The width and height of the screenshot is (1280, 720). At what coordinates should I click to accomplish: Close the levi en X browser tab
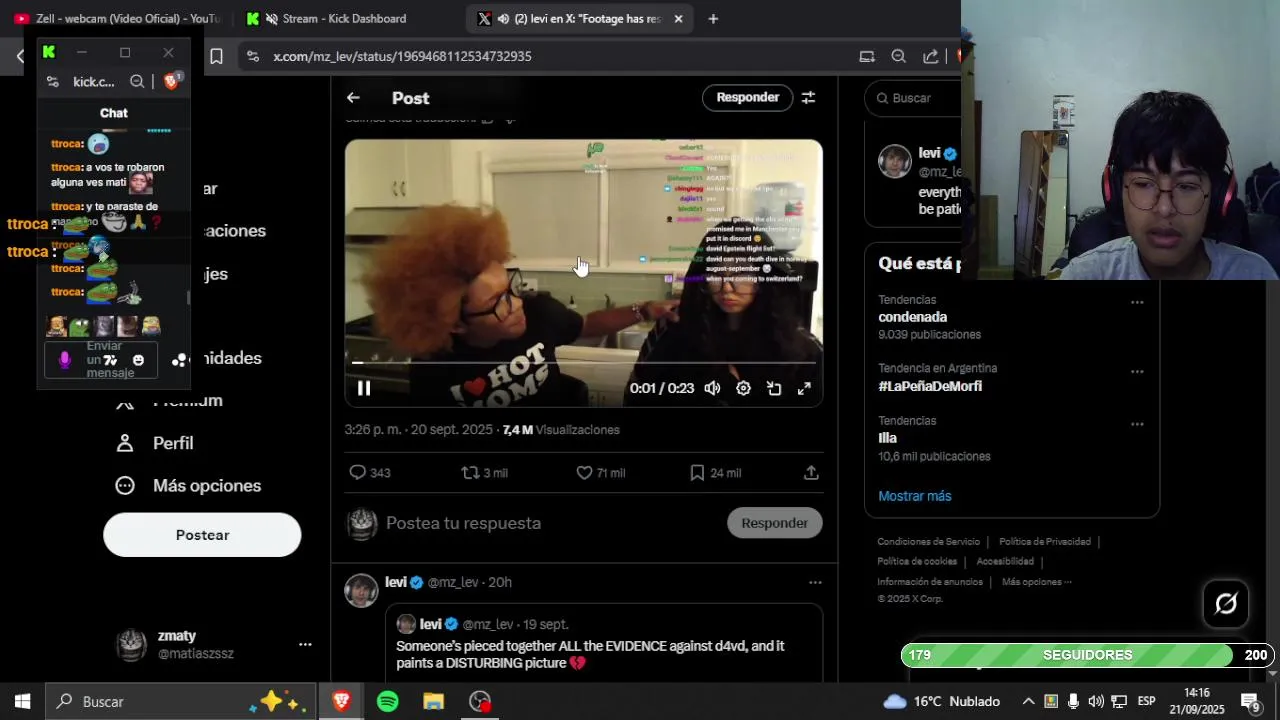pos(678,18)
